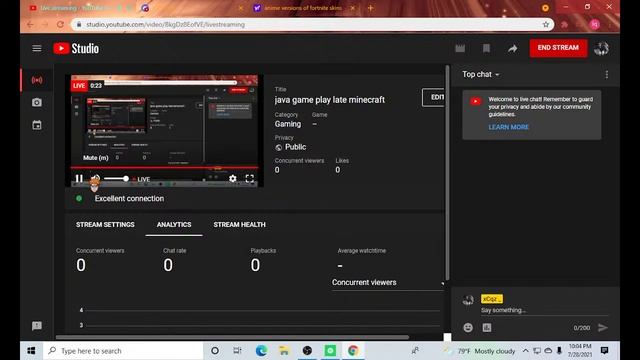Switch to the Stream Health tab
The width and height of the screenshot is (640, 360).
239,224
